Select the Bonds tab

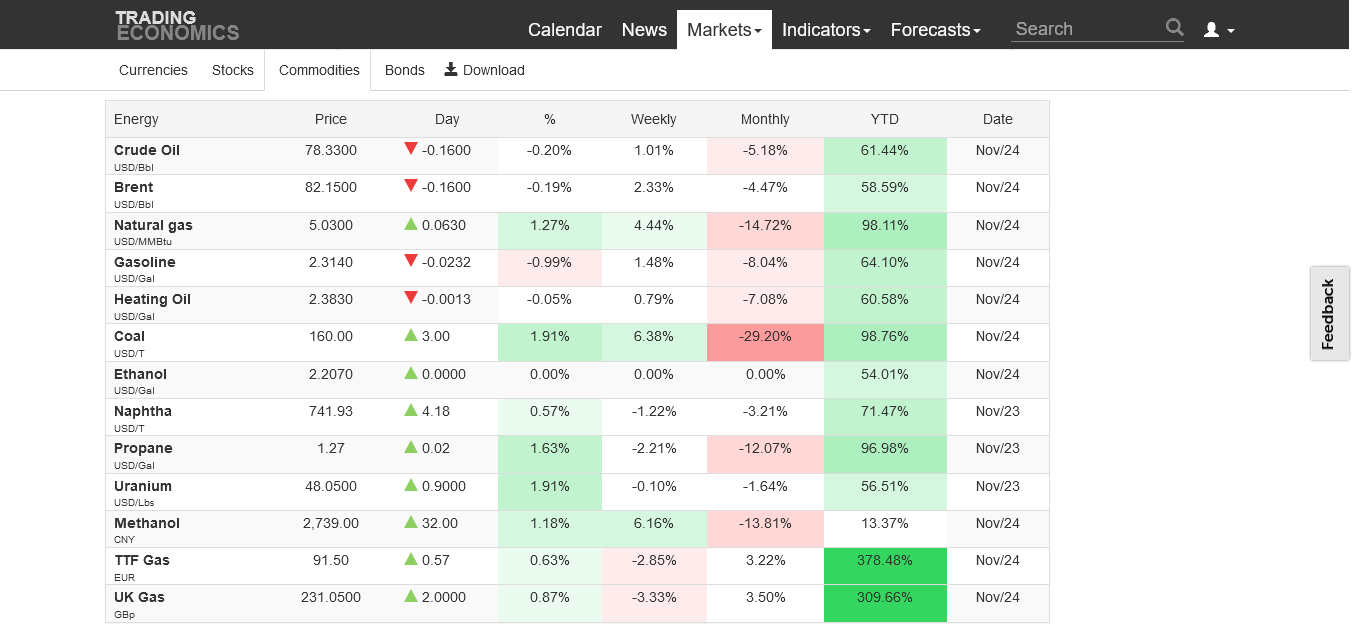[404, 70]
